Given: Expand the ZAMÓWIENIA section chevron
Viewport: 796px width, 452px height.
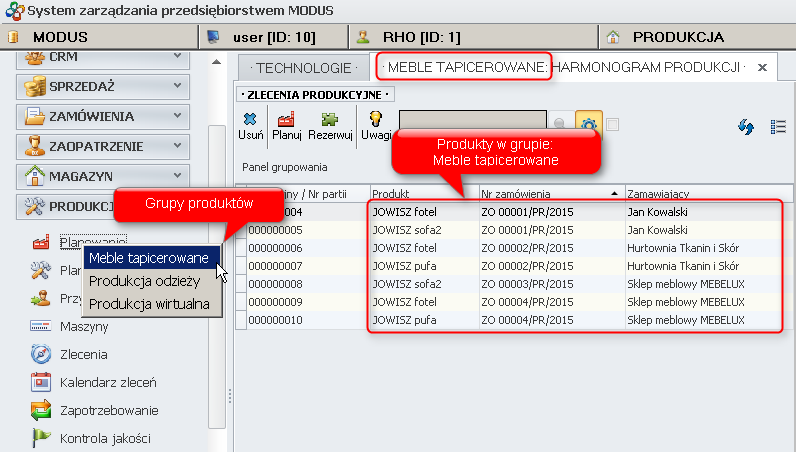Looking at the screenshot, I should coord(177,115).
